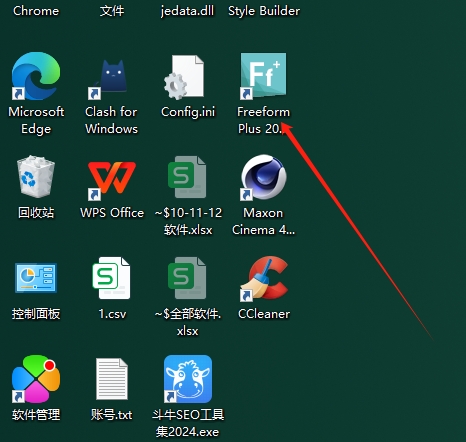
Task: Click the ~$10-11-12 软件.xlsx file name
Action: pos(188,221)
